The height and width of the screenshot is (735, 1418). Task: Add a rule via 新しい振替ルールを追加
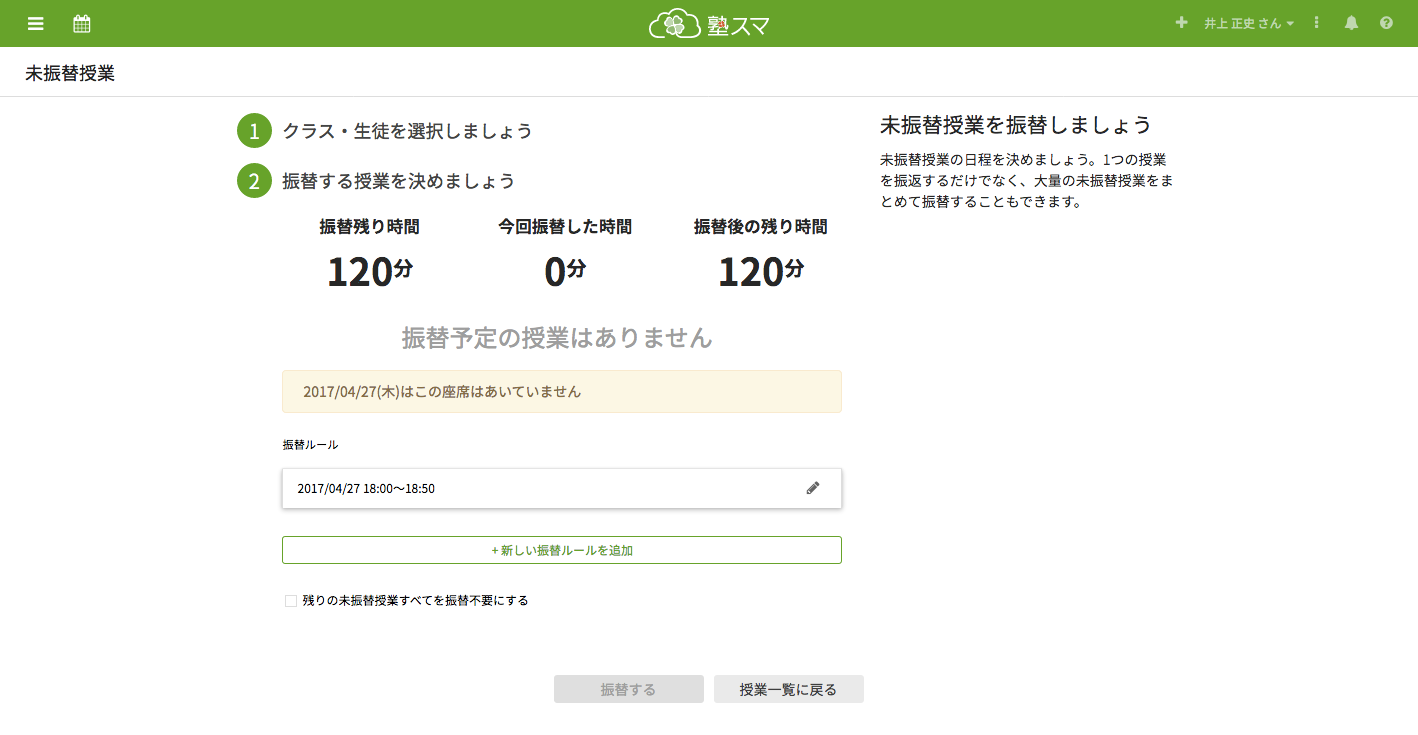pyautogui.click(x=561, y=550)
